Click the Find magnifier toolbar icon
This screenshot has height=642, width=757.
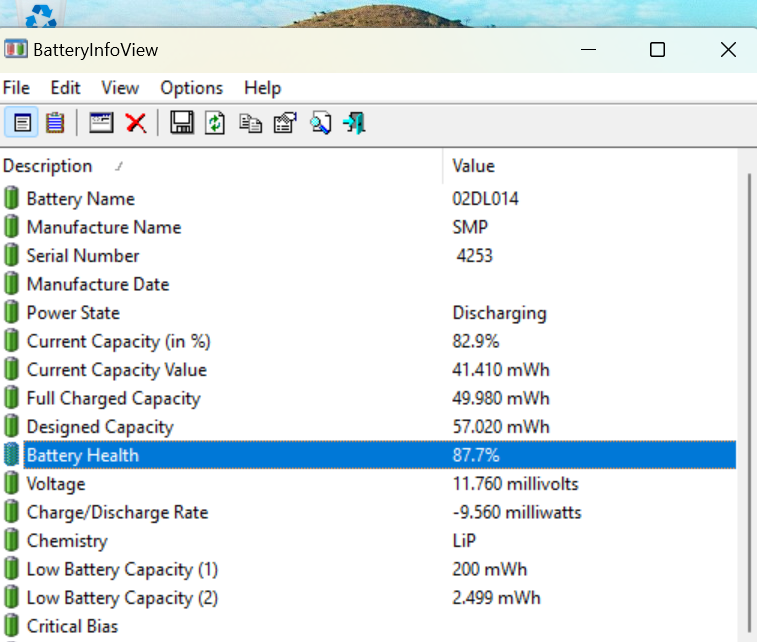pos(321,123)
